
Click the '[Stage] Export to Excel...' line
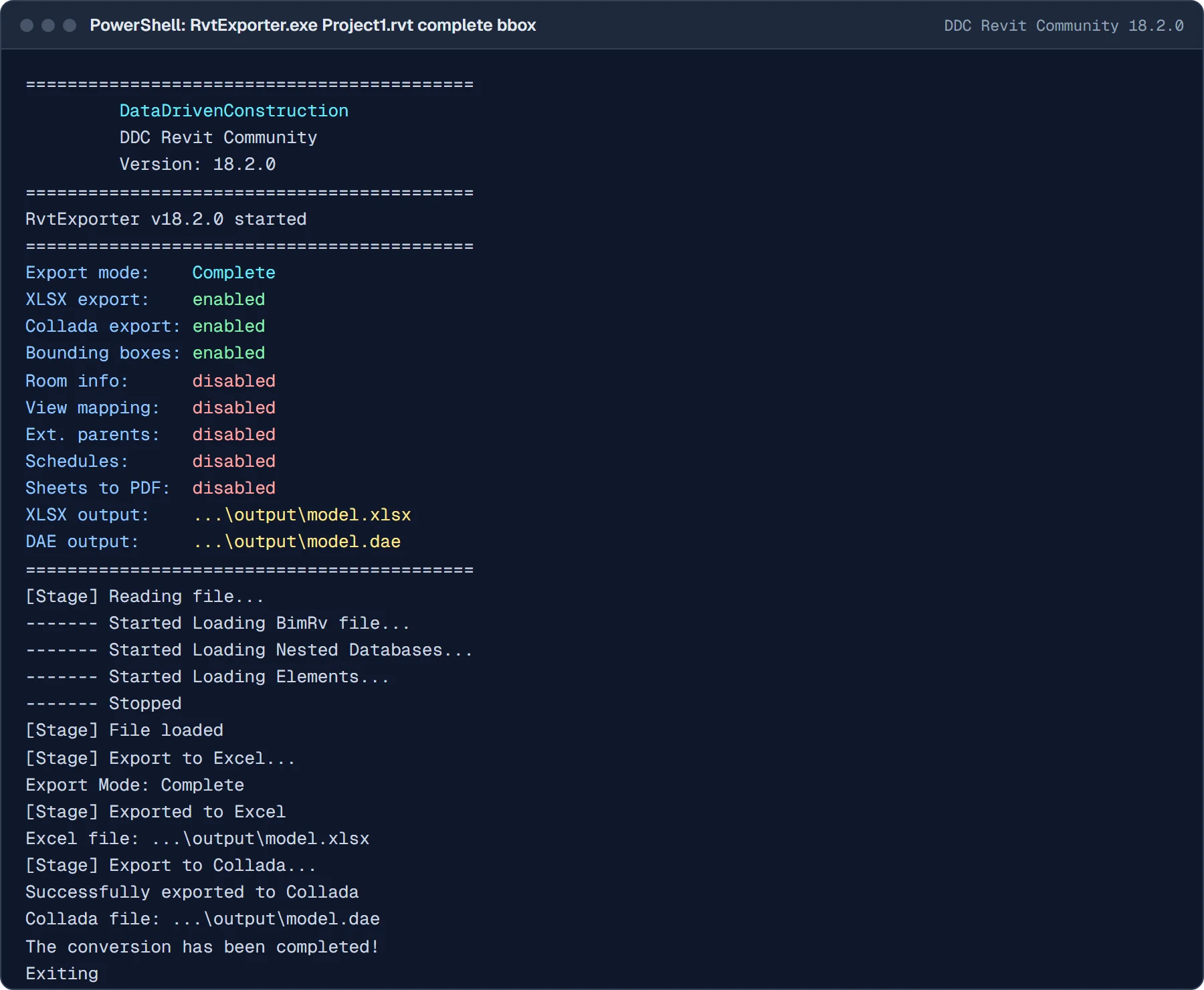(161, 759)
